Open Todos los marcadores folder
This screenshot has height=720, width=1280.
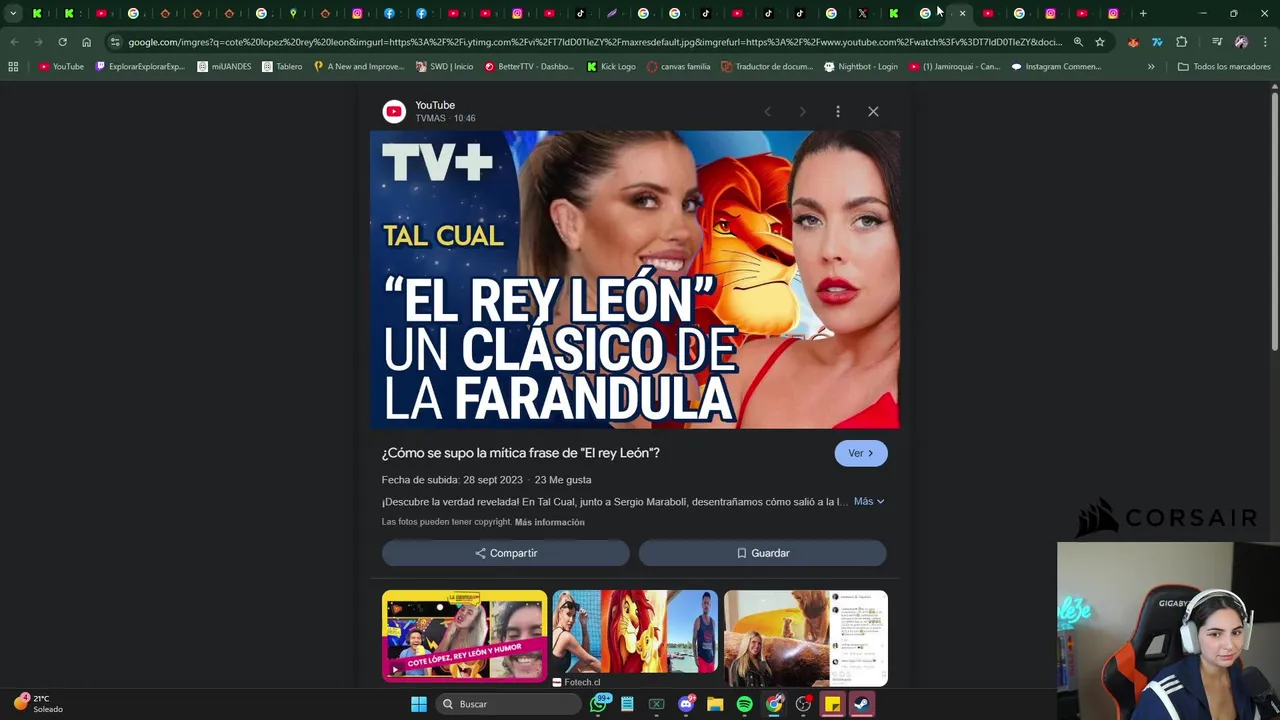pyautogui.click(x=1224, y=66)
